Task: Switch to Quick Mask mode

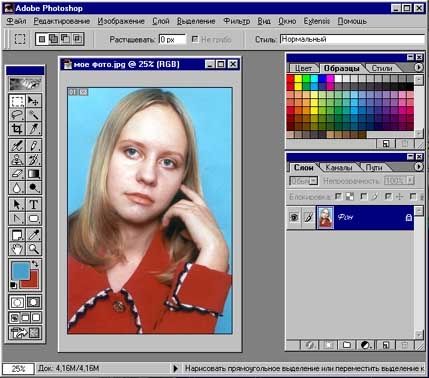Action: [33, 302]
